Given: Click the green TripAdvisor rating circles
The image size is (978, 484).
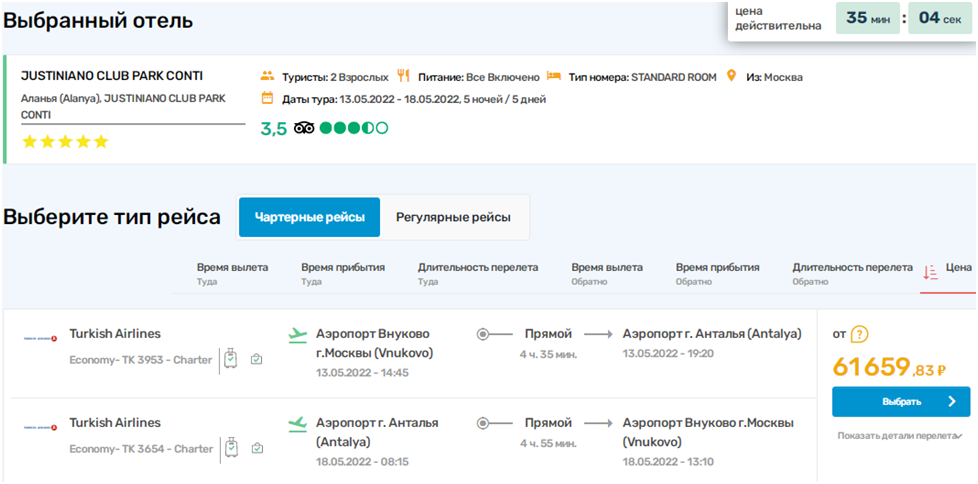Looking at the screenshot, I should pos(354,128).
